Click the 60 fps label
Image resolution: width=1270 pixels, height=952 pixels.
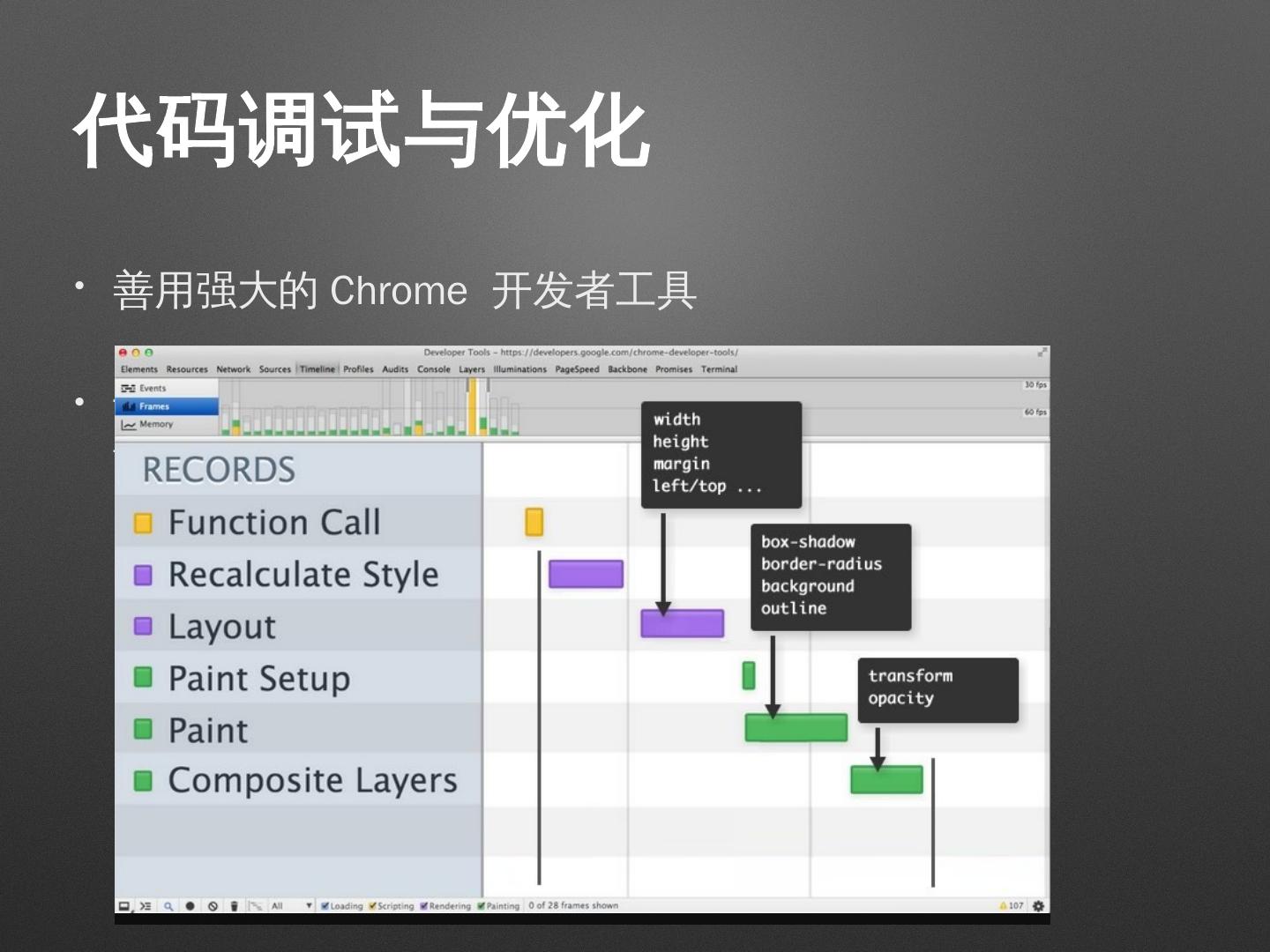tap(1035, 413)
